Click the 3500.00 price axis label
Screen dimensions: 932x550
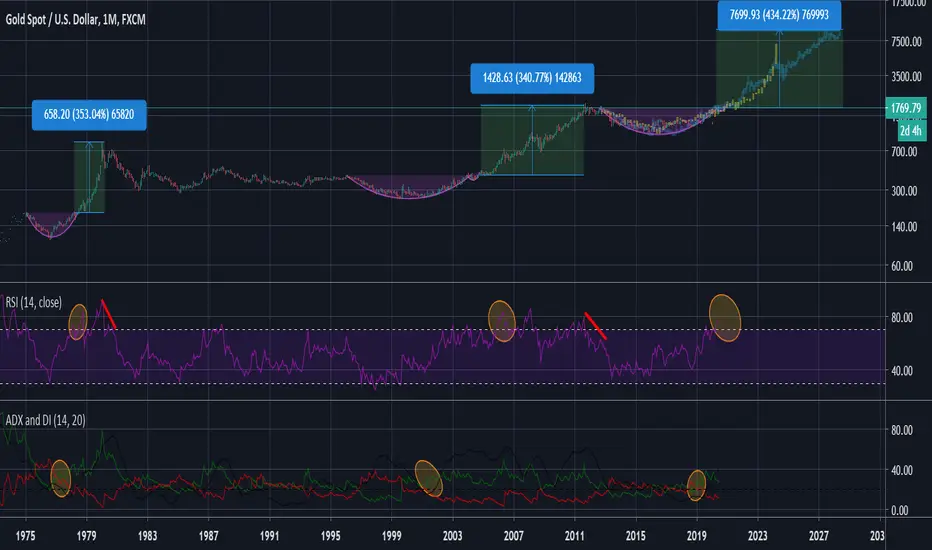(906, 77)
